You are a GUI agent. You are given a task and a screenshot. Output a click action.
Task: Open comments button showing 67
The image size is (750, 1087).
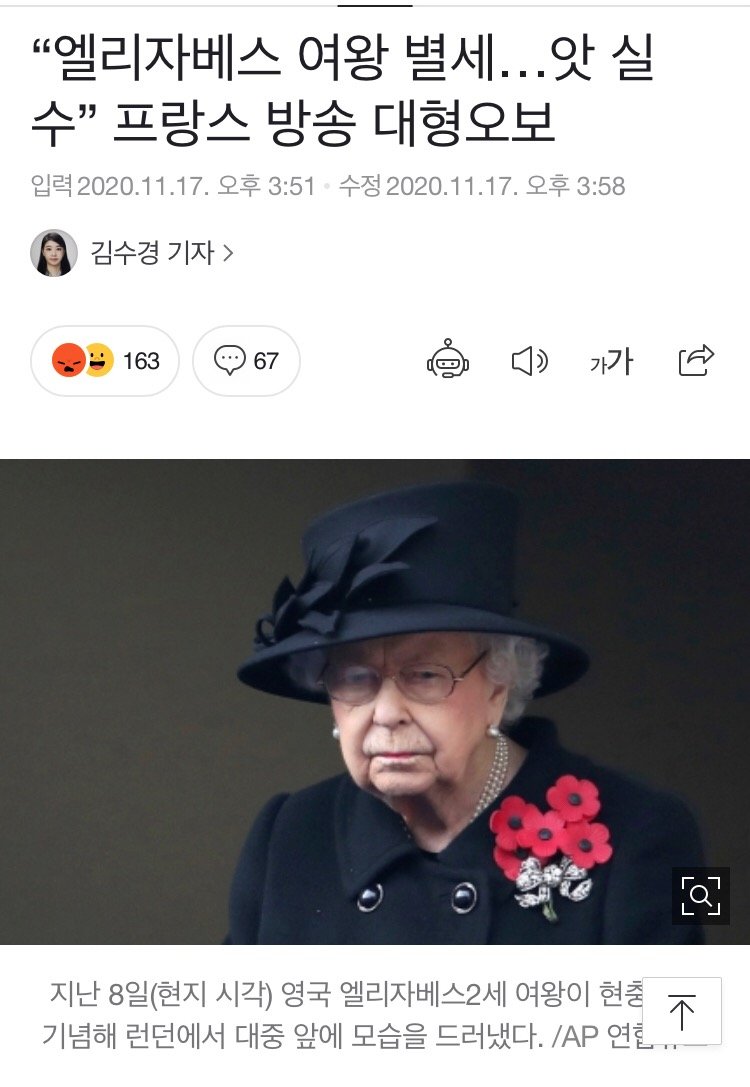click(x=246, y=360)
